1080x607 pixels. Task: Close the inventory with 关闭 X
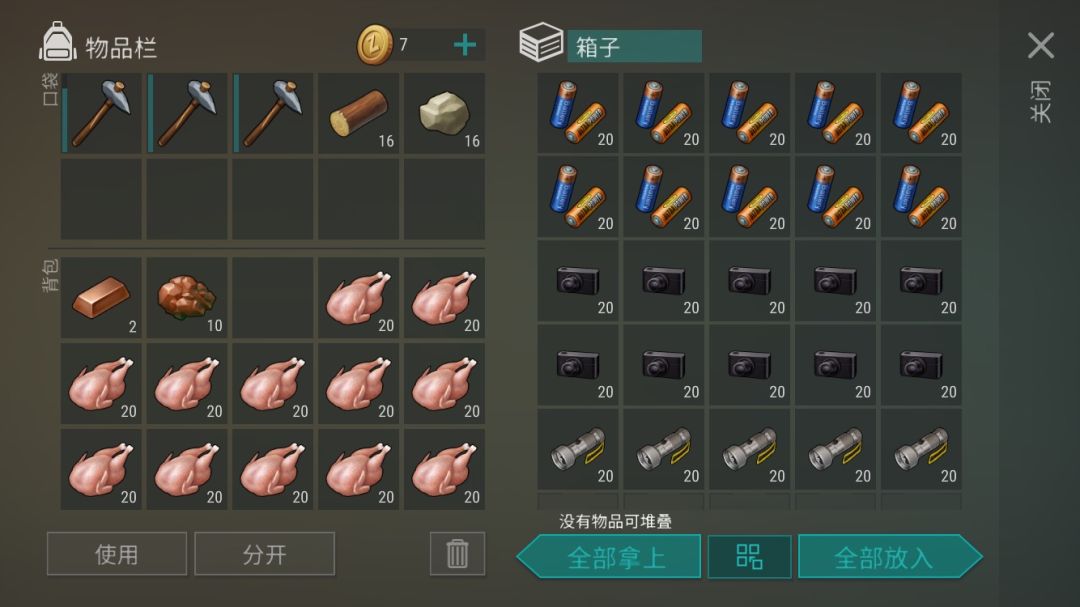(1041, 45)
